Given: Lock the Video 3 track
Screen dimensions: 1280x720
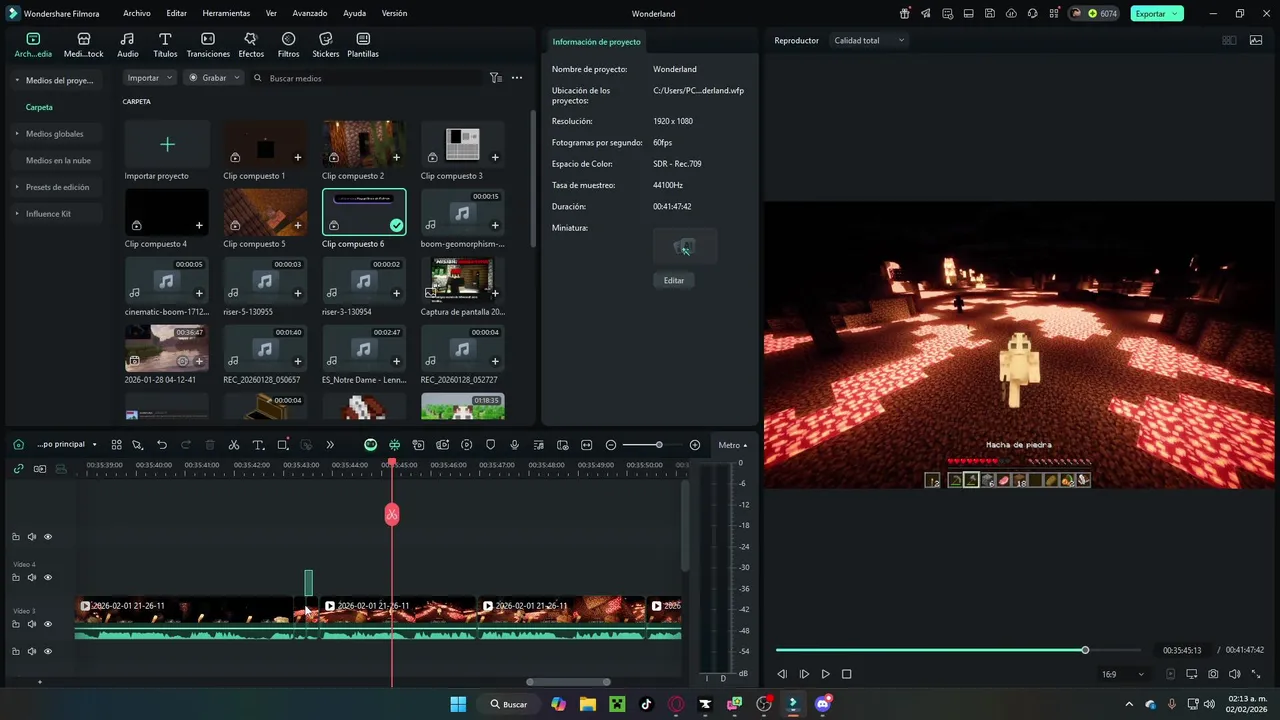Looking at the screenshot, I should click(x=16, y=624).
